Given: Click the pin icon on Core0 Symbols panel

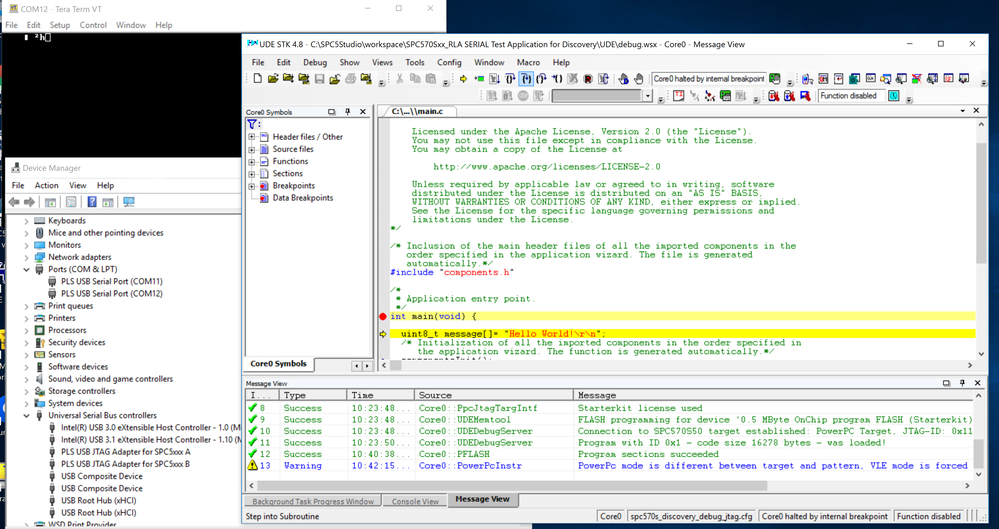Looking at the screenshot, I should (x=346, y=112).
